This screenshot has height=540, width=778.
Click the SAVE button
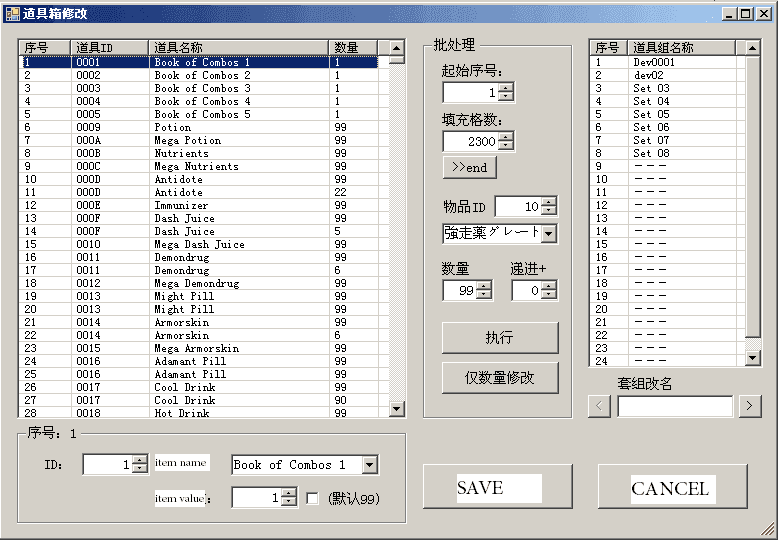point(498,486)
